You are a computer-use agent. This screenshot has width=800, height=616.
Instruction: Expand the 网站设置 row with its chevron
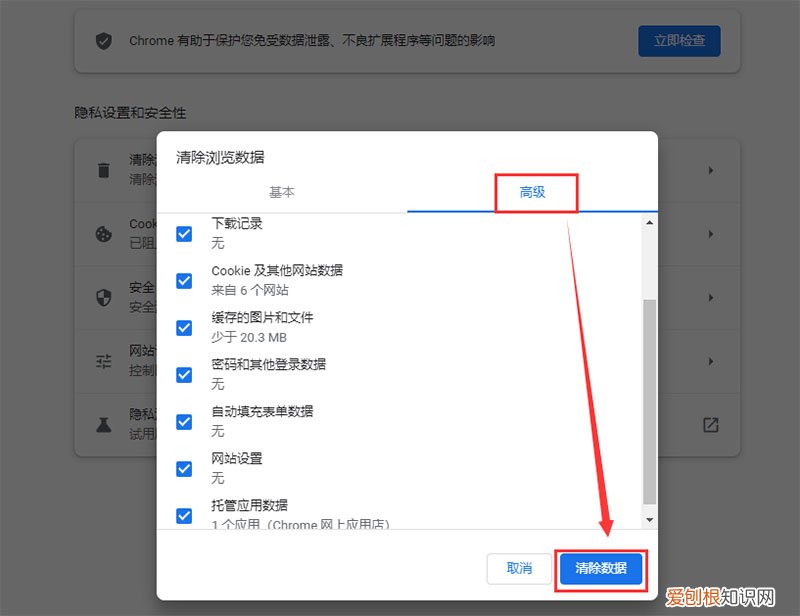click(710, 361)
